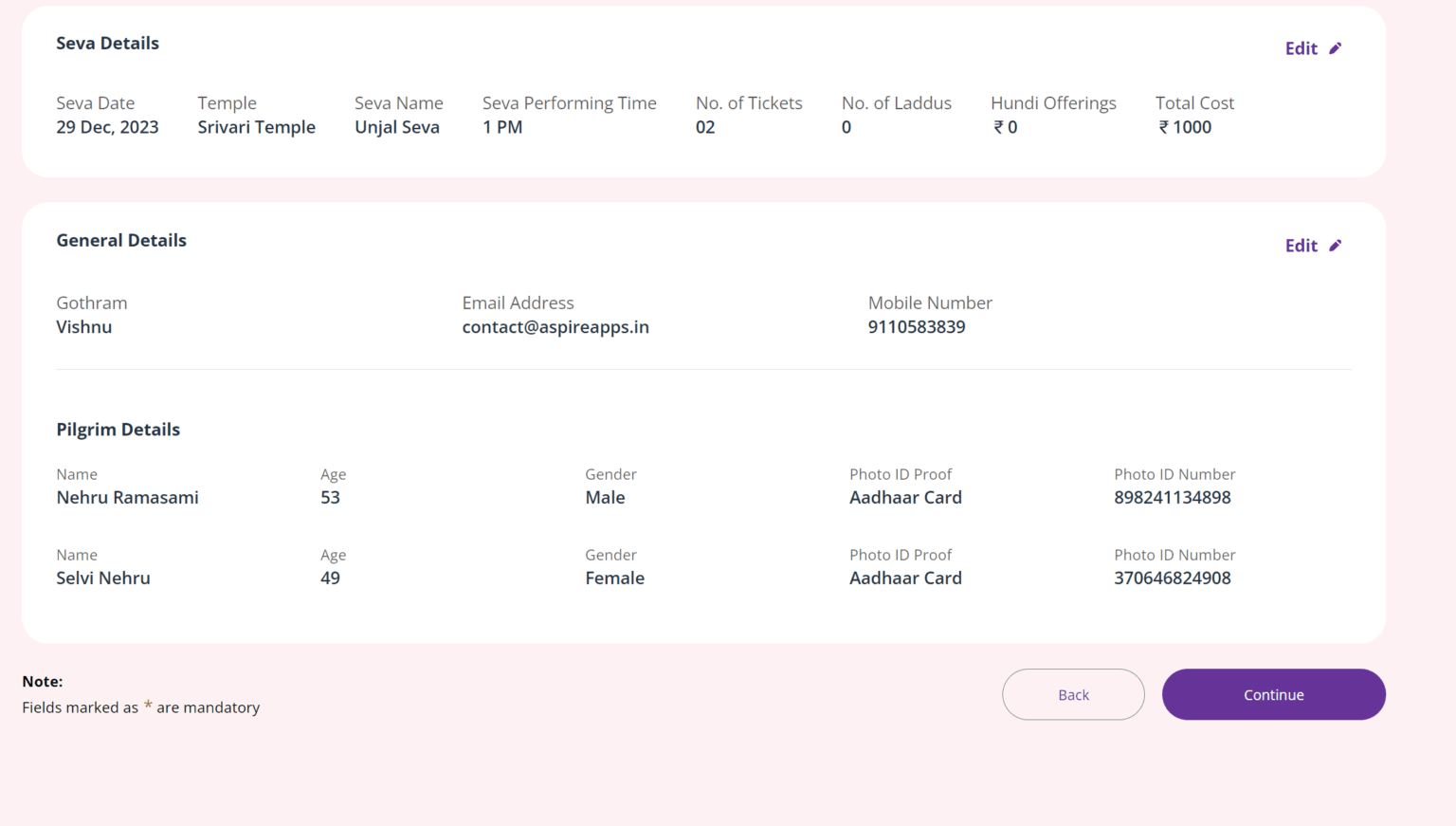
Task: Click the Seva Name Unjal Seva
Action: tap(397, 126)
